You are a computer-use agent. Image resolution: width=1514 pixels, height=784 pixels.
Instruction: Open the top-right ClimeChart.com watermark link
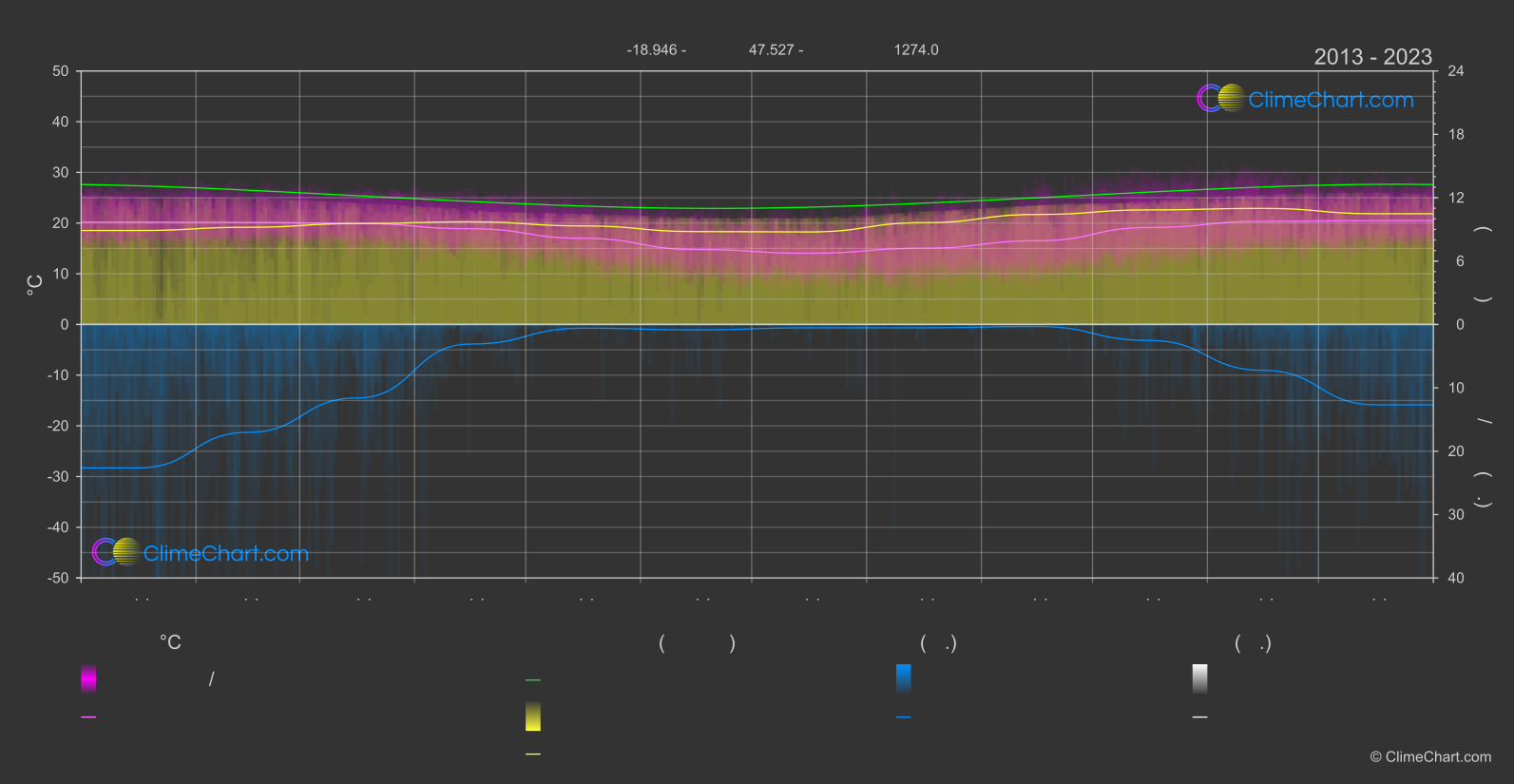pyautogui.click(x=1331, y=100)
